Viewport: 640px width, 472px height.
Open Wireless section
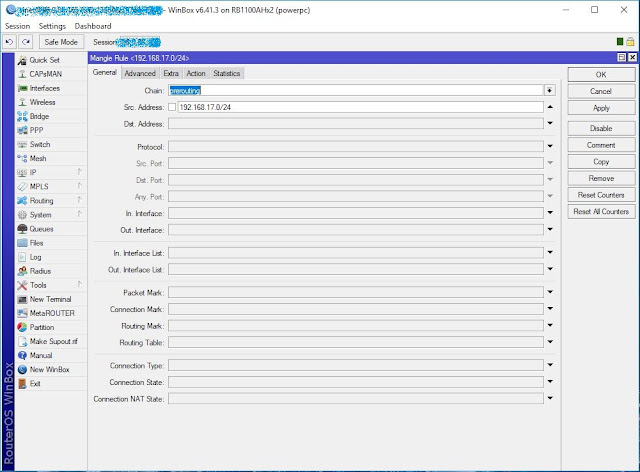pos(51,102)
